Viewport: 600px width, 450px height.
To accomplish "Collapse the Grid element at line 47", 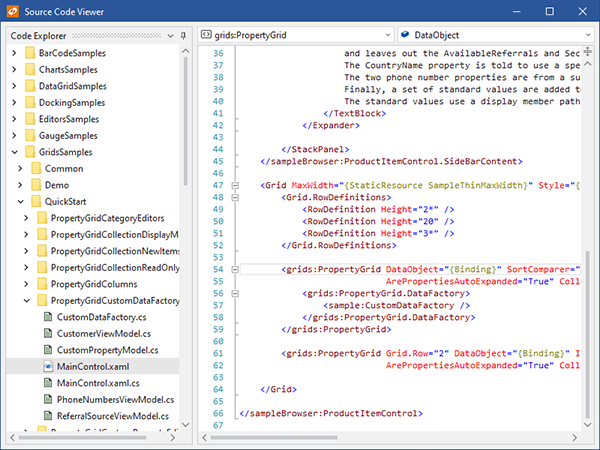I will click(235, 186).
